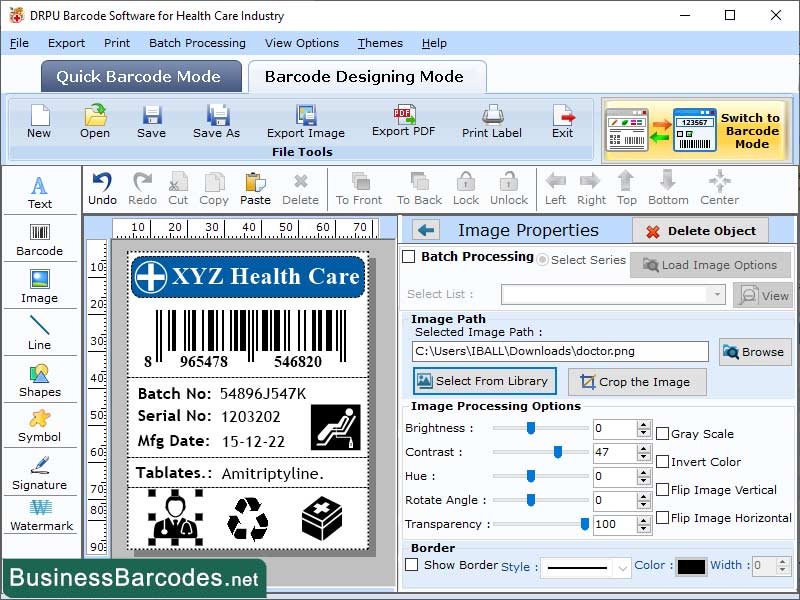Check the Flip Image Vertical option
The image size is (800, 600).
661,490
